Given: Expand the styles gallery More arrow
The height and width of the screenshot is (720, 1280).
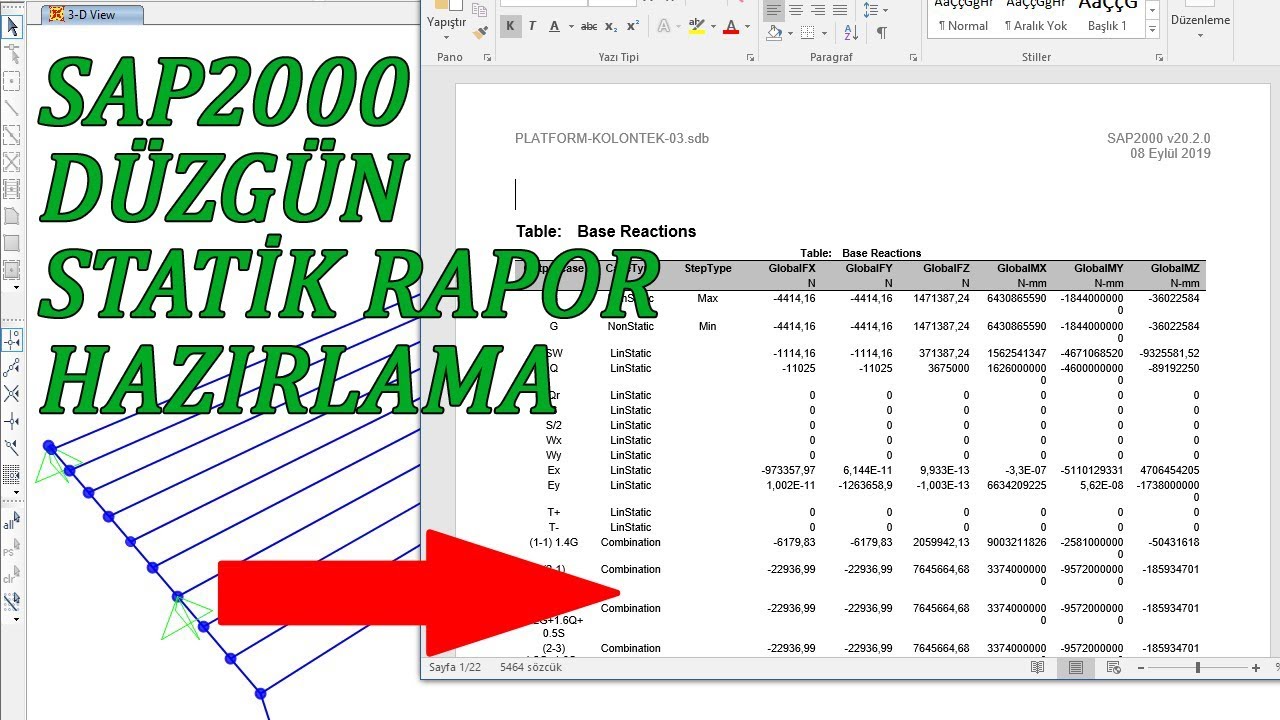Looking at the screenshot, I should tap(1153, 31).
